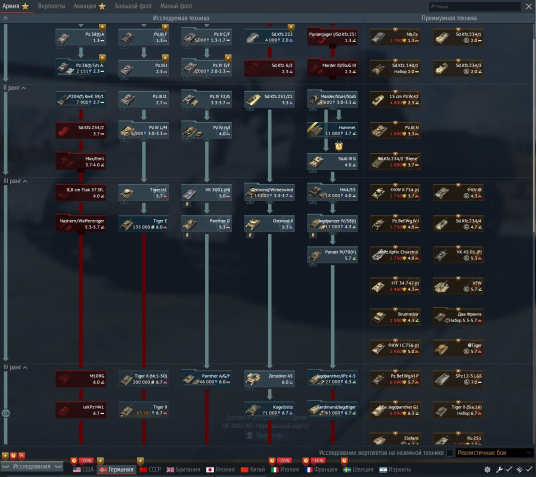This screenshot has height=477, width=536.
Task: Open settings via the gear icon
Action: pos(487,469)
